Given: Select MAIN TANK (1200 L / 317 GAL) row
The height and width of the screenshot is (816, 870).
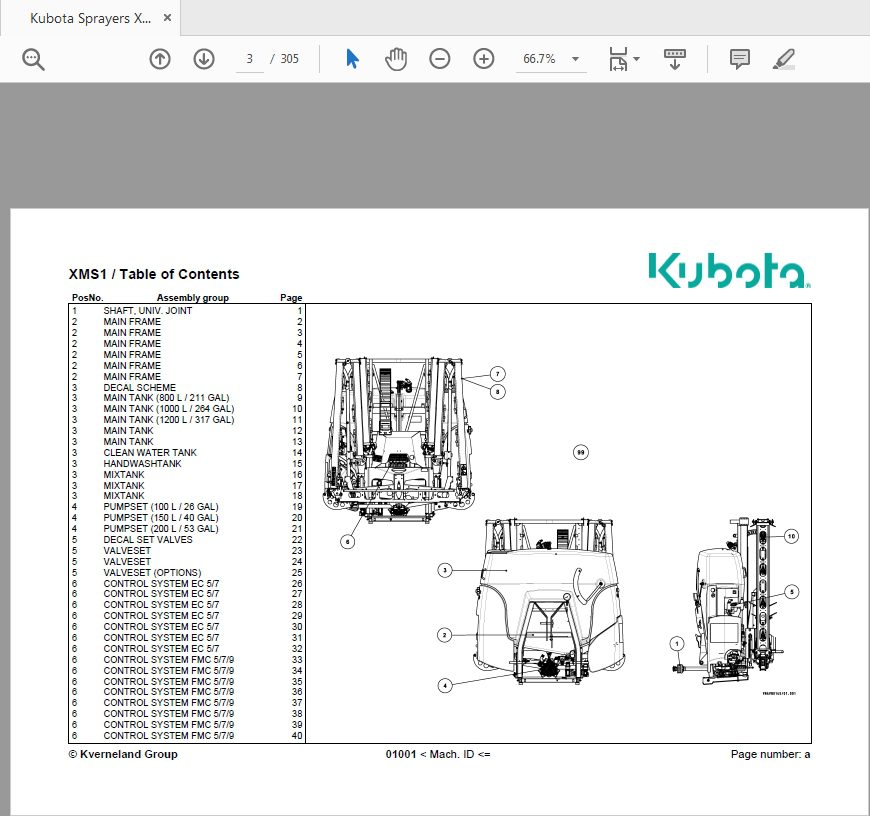Looking at the screenshot, I should pos(187,420).
